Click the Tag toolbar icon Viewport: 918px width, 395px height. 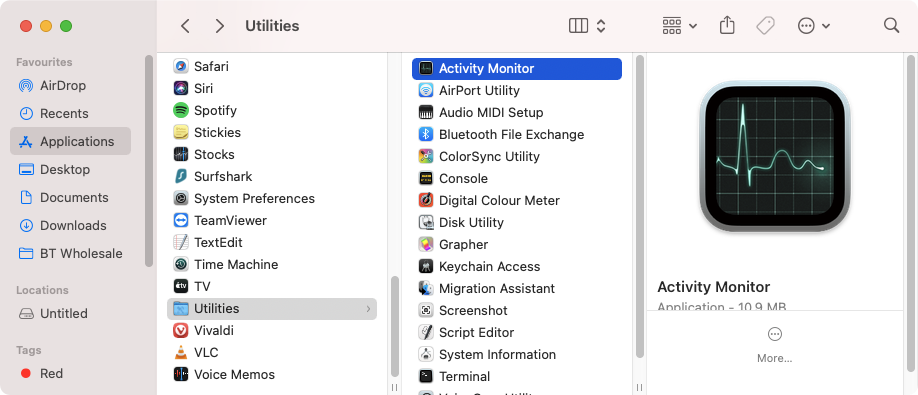coord(765,26)
